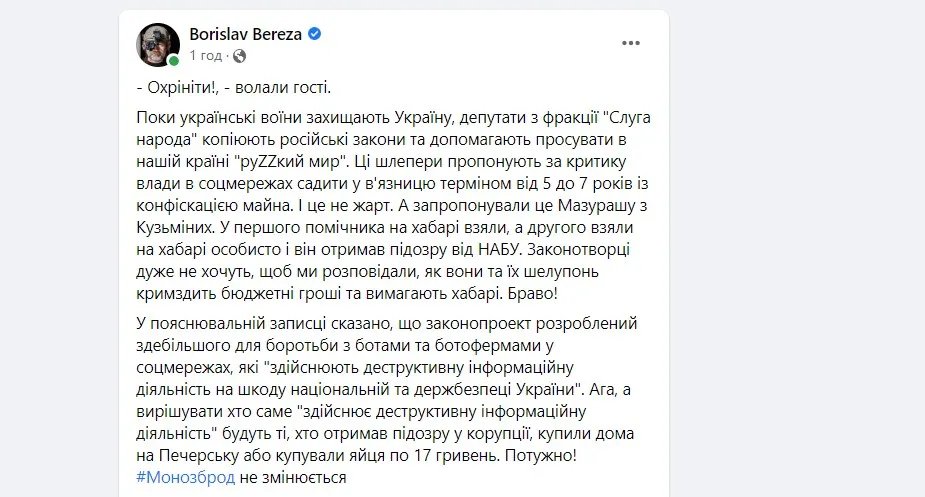This screenshot has width=925, height=497.
Task: Click the blue verified badge
Action: coord(314,34)
